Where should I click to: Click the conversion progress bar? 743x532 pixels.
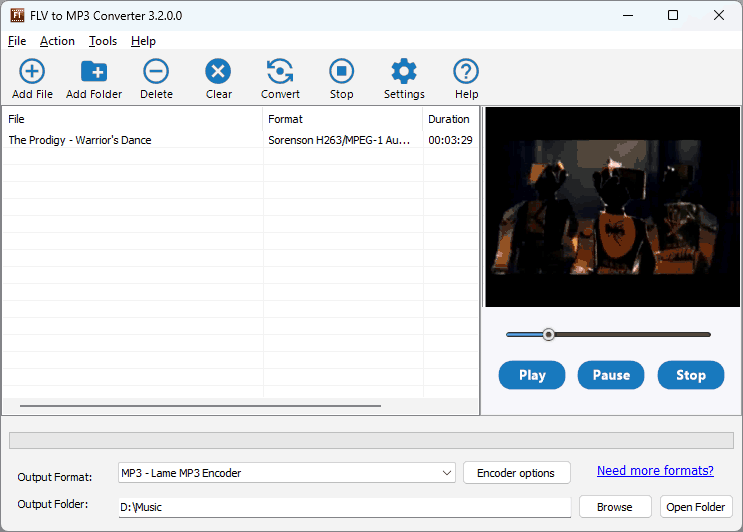[371, 440]
